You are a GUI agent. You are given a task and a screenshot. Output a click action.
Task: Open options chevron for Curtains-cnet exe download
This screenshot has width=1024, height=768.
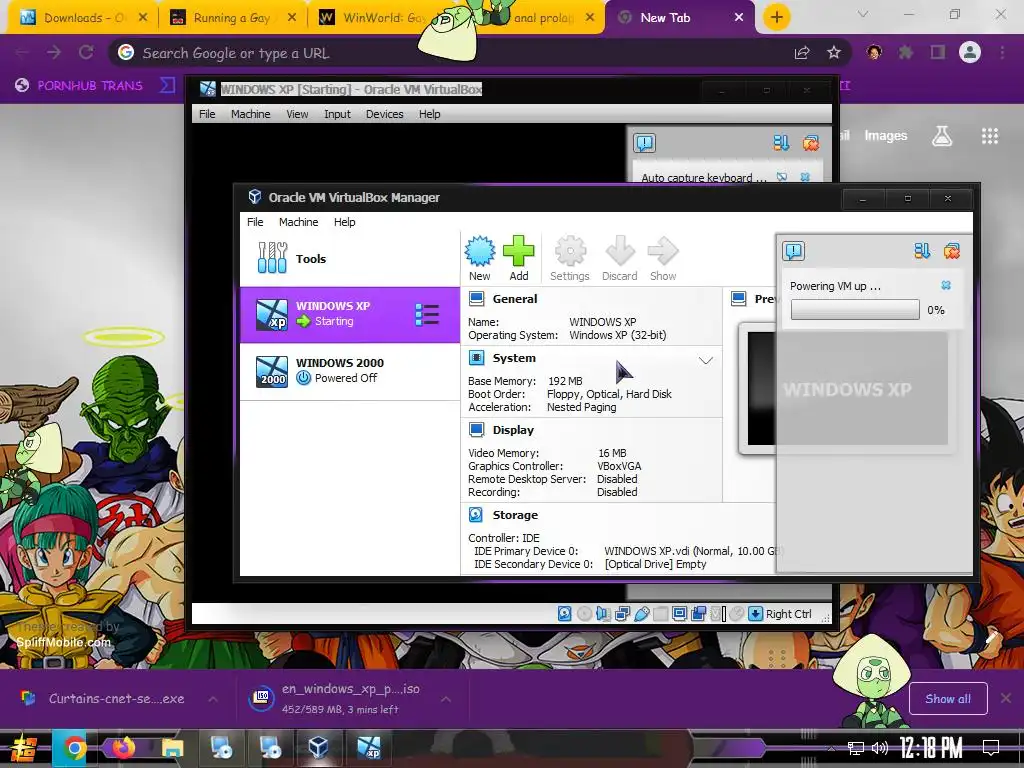point(213,699)
